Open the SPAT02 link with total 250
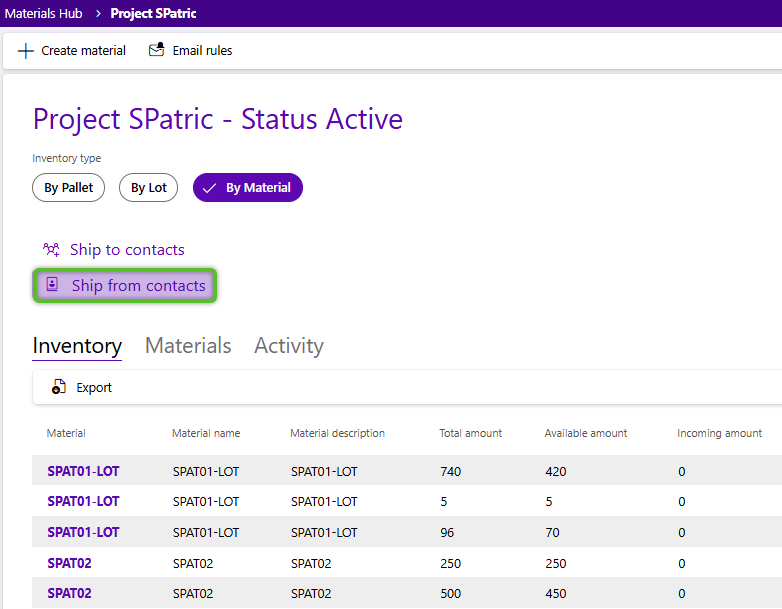The height and width of the screenshot is (609, 782). [x=69, y=563]
